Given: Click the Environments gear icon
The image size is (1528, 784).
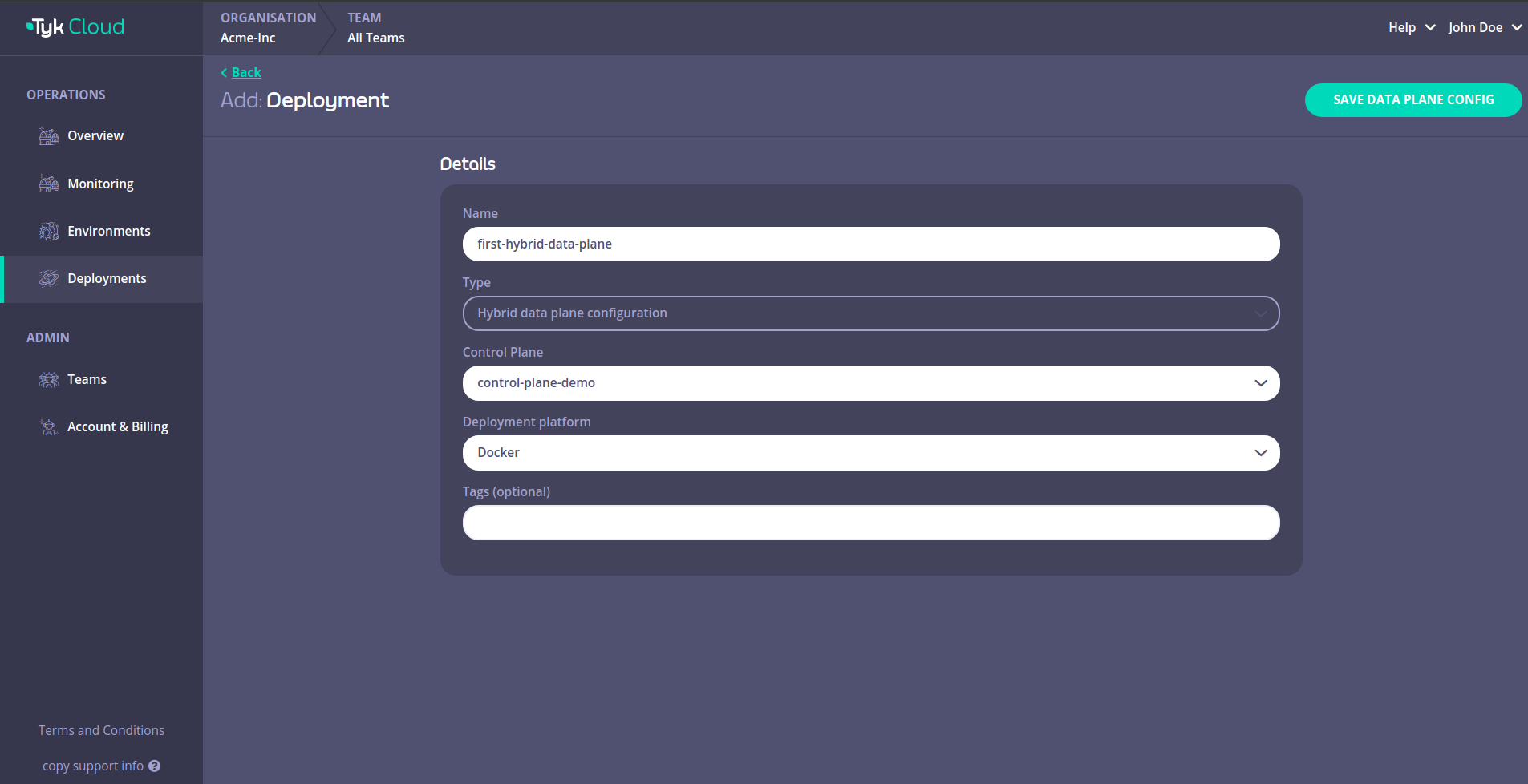Looking at the screenshot, I should click(48, 231).
